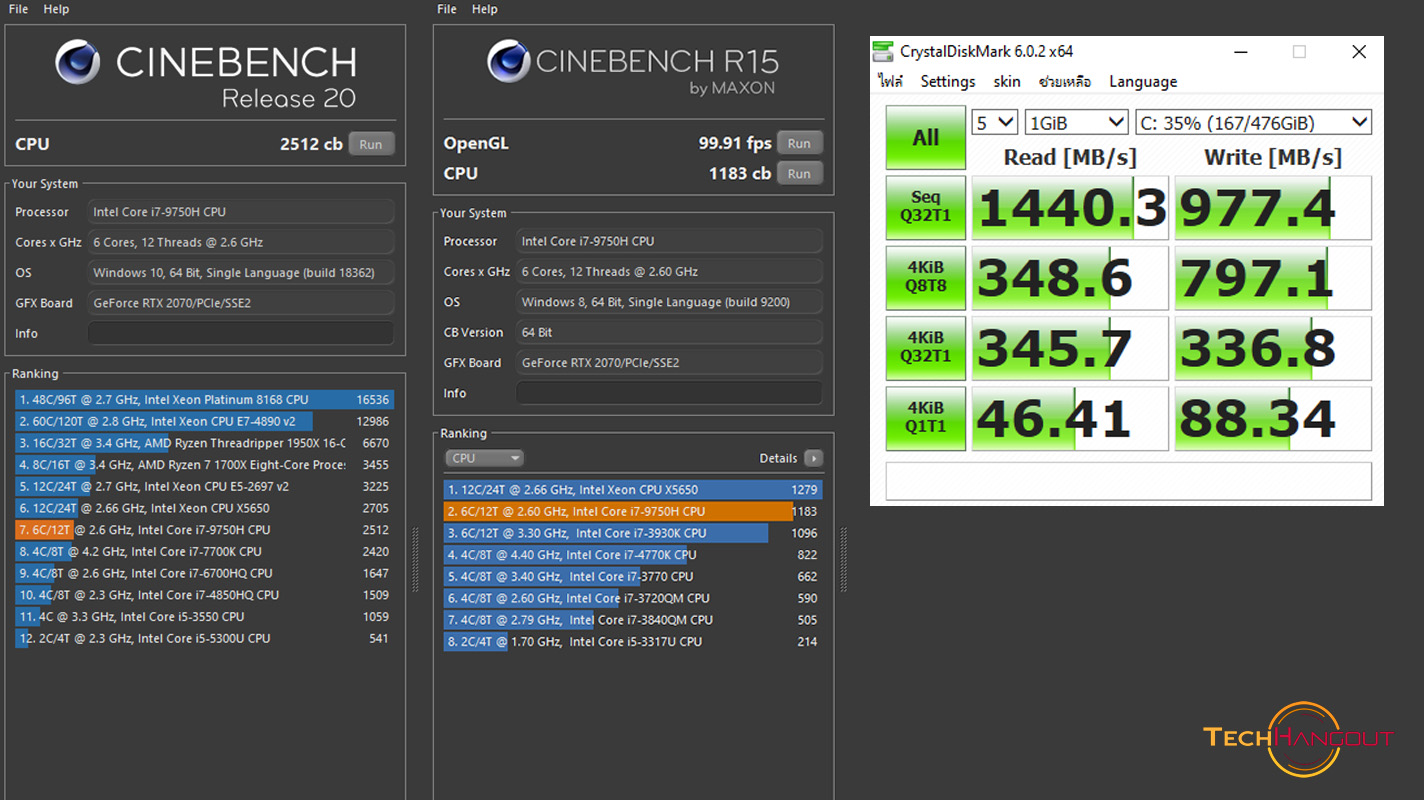Start the 4KiB Q1T1 test
The width and height of the screenshot is (1424, 800).
pyautogui.click(x=926, y=418)
